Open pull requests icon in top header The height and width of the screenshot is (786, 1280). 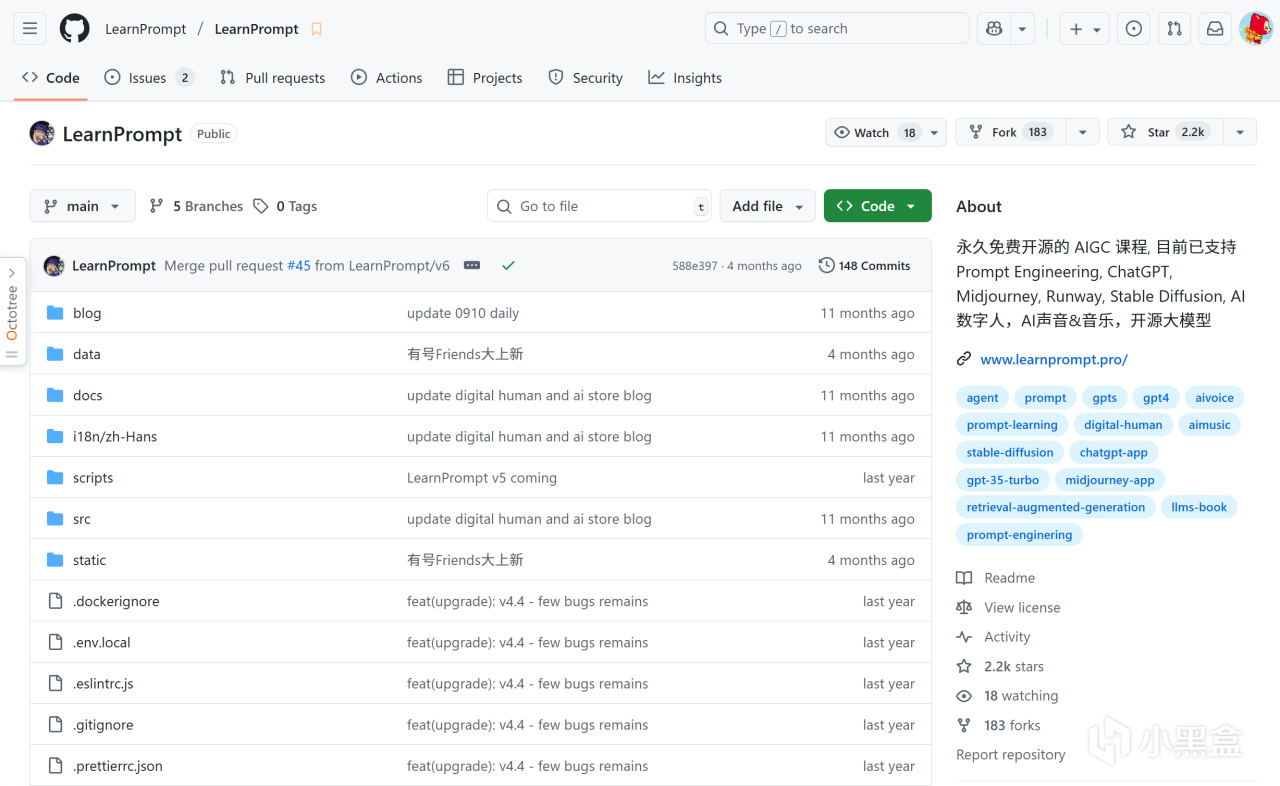1175,29
